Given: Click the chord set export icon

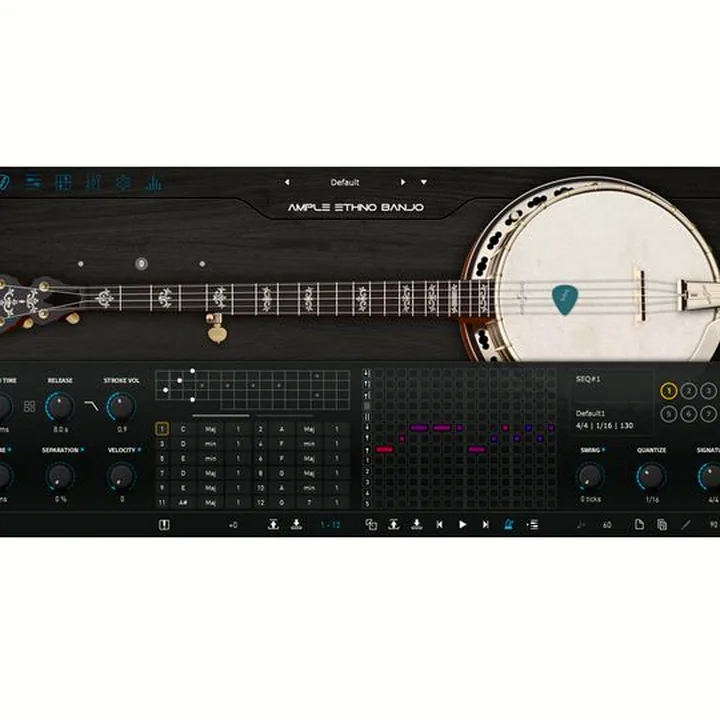Looking at the screenshot, I should [273, 524].
